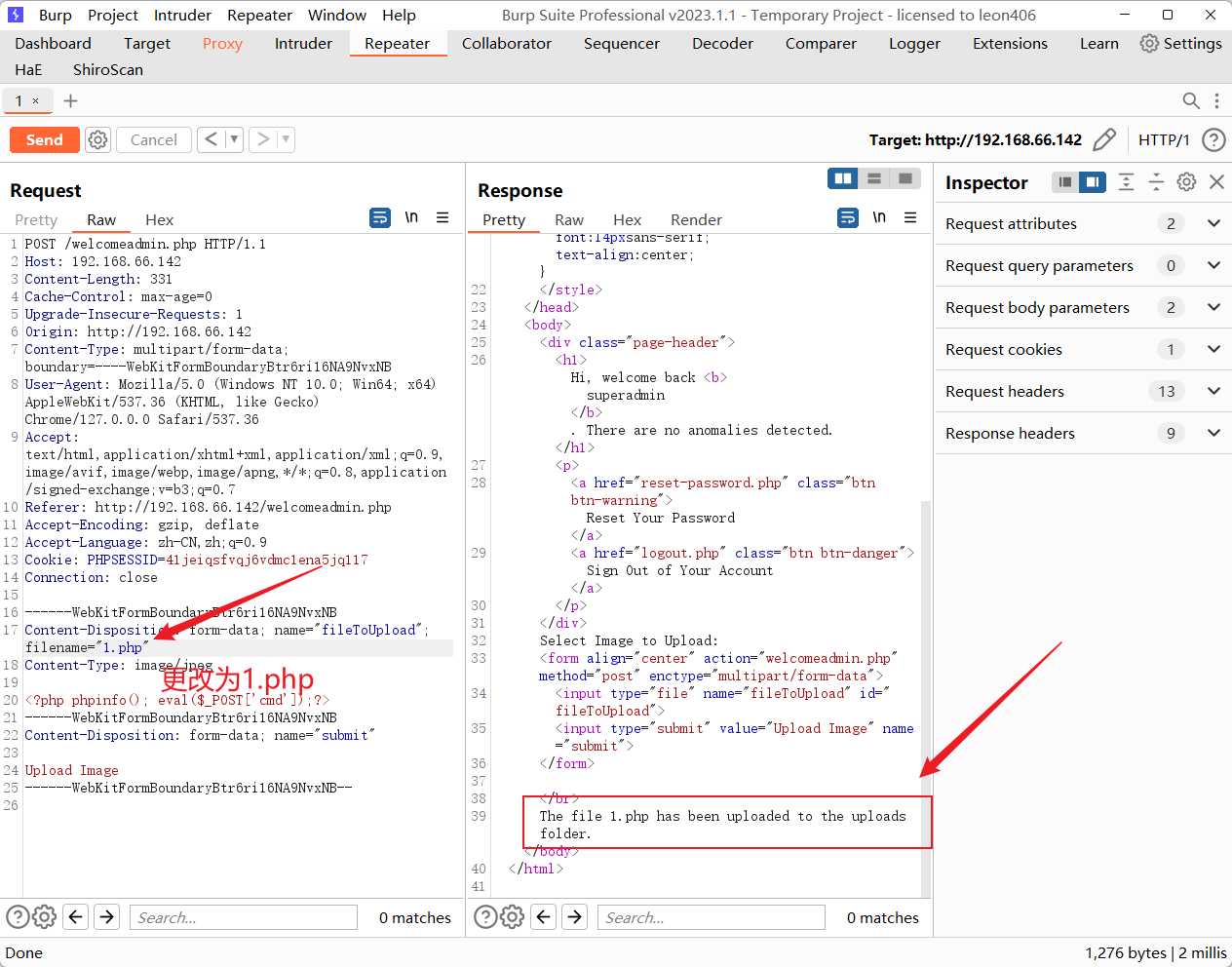Image resolution: width=1232 pixels, height=967 pixels.
Task: Dock Inspector left layout icon
Action: click(x=1065, y=182)
